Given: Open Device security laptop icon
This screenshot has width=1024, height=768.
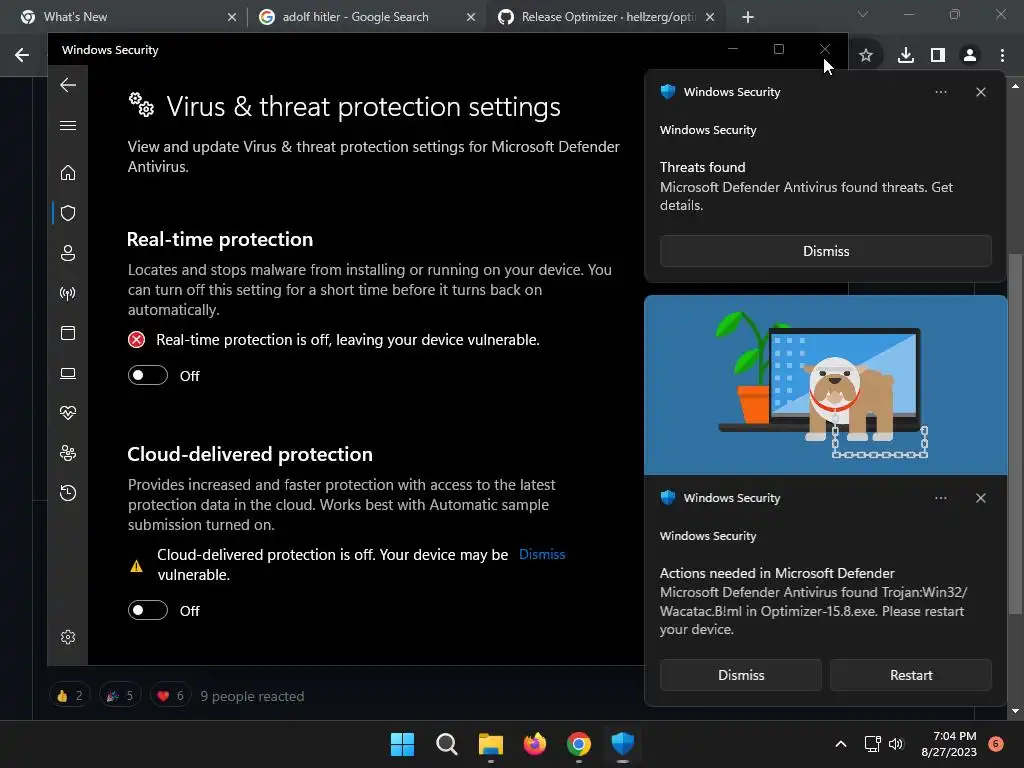Looking at the screenshot, I should coord(68,373).
